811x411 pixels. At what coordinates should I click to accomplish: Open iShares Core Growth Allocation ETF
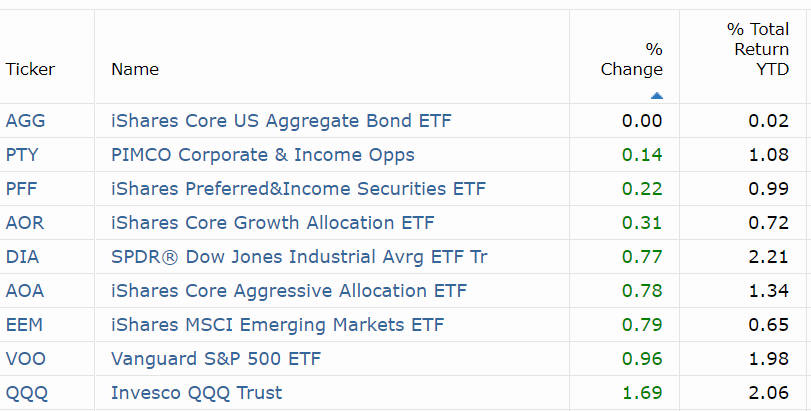[273, 223]
